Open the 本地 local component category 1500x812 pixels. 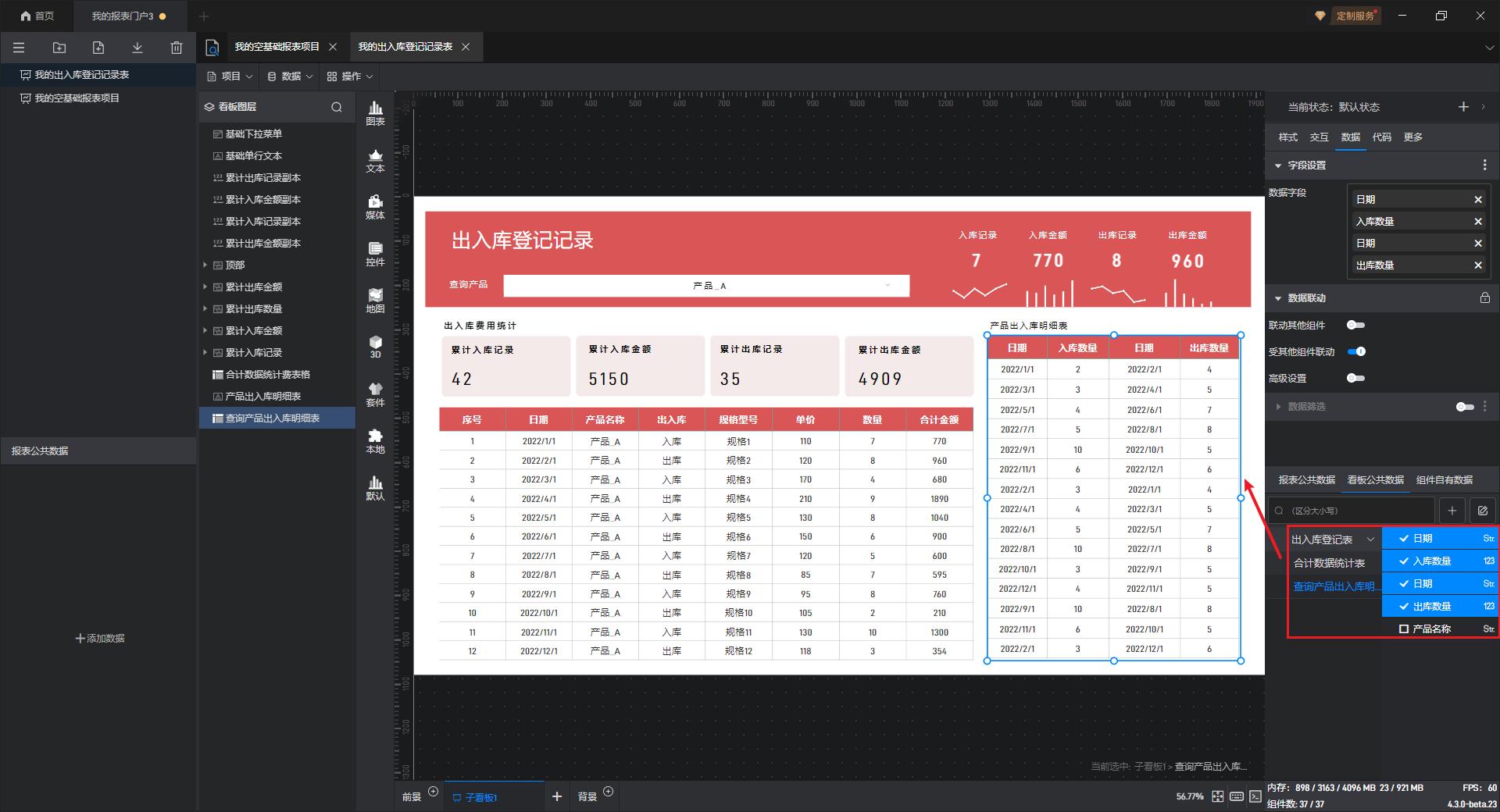(376, 441)
